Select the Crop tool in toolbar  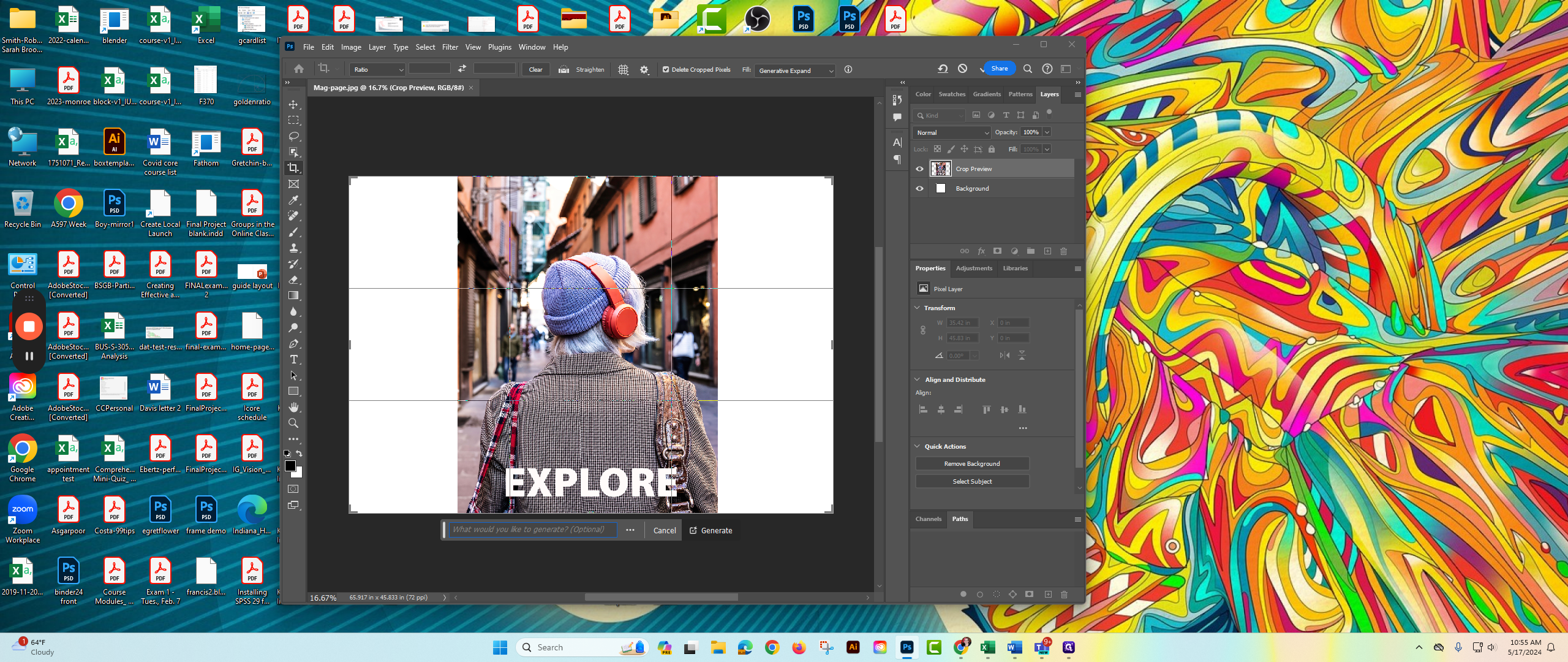tap(293, 168)
